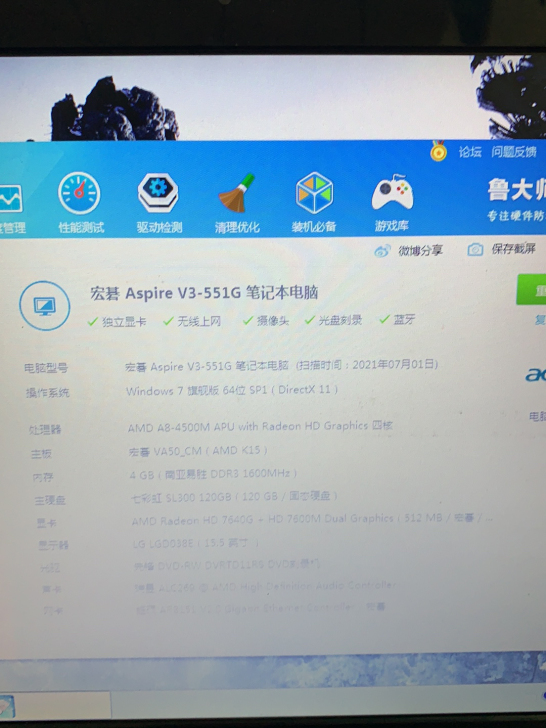Viewport: 546px width, 728px height.
Task: Click the 主板 row label
Action: click(41, 454)
